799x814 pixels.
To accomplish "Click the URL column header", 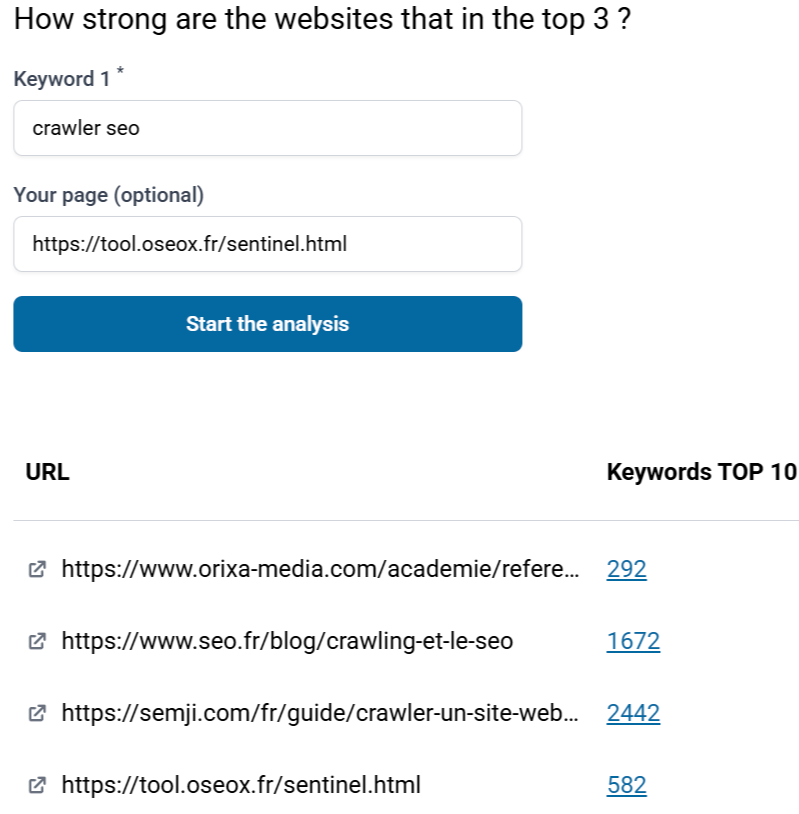I will point(48,473).
